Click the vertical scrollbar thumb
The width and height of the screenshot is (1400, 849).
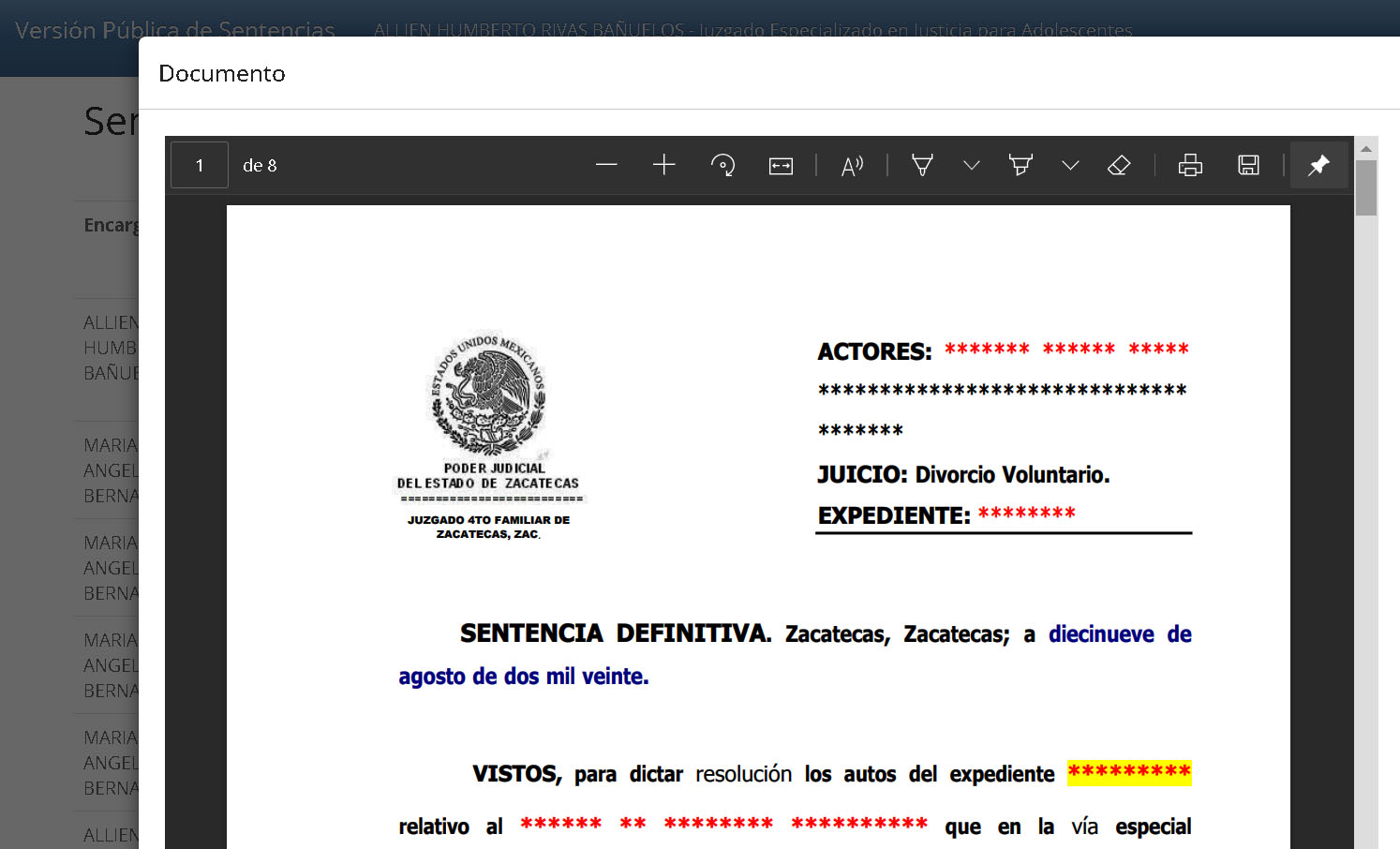coord(1366,187)
